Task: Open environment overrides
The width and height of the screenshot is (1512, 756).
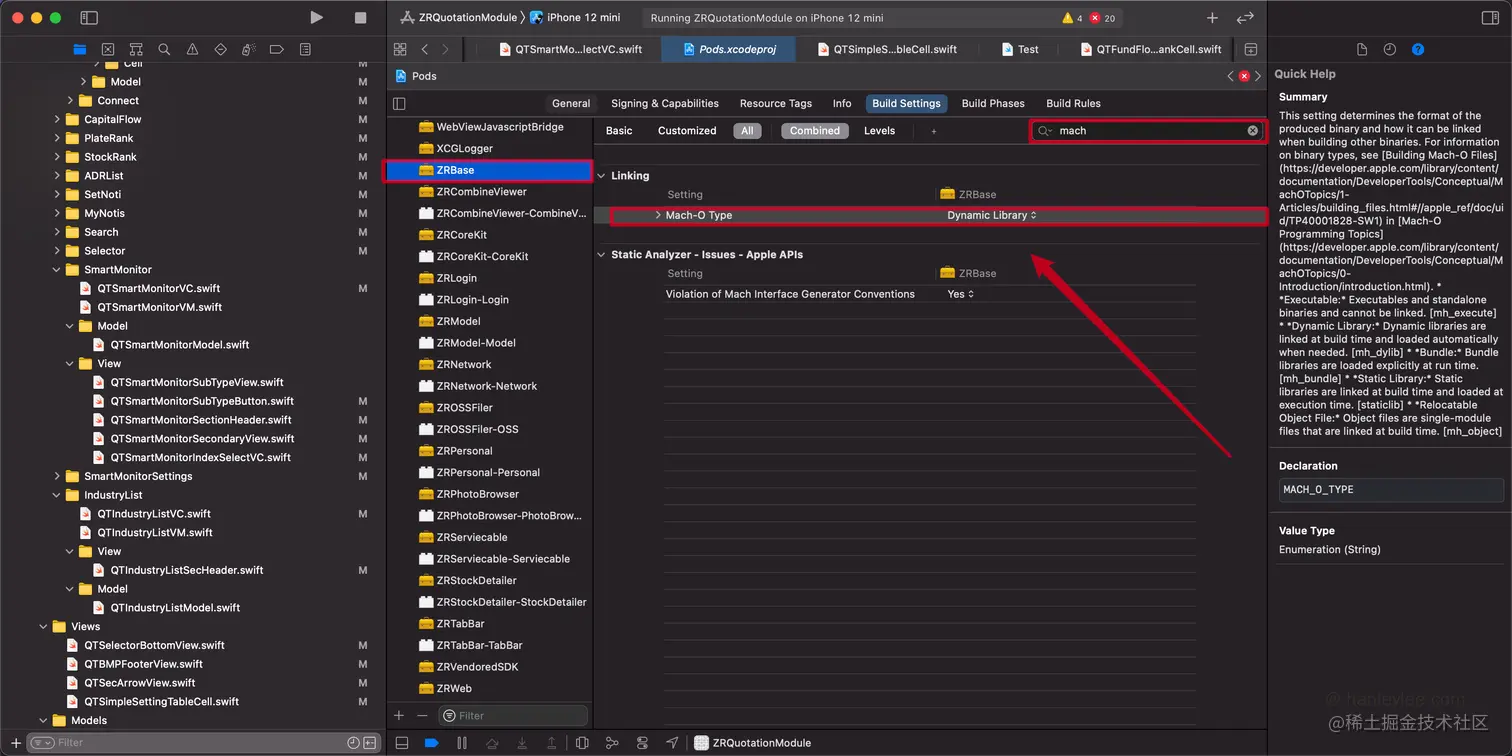Action: 642,743
